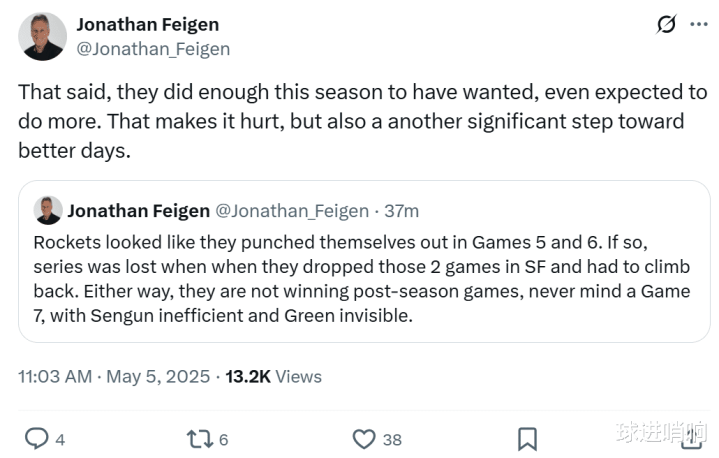Open the three-dot more options menu

(700, 25)
